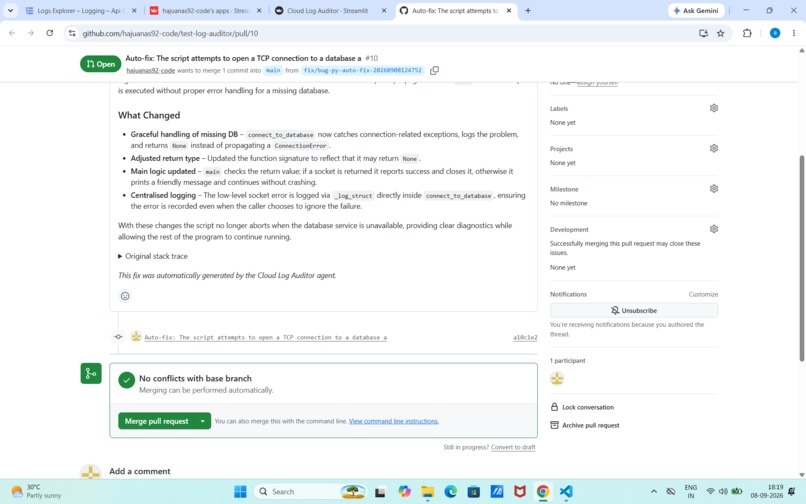Open clock and date panel
Viewport: 806px width, 504px height.
coord(767,491)
